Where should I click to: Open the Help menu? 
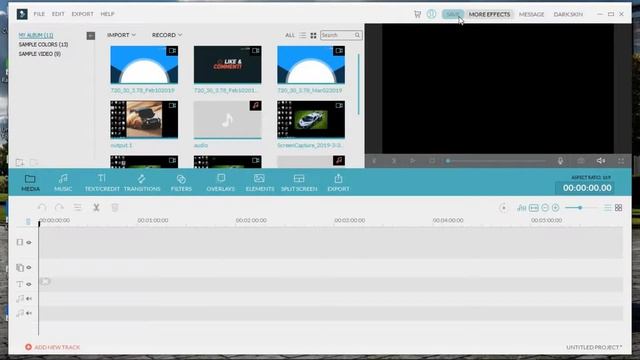107,14
